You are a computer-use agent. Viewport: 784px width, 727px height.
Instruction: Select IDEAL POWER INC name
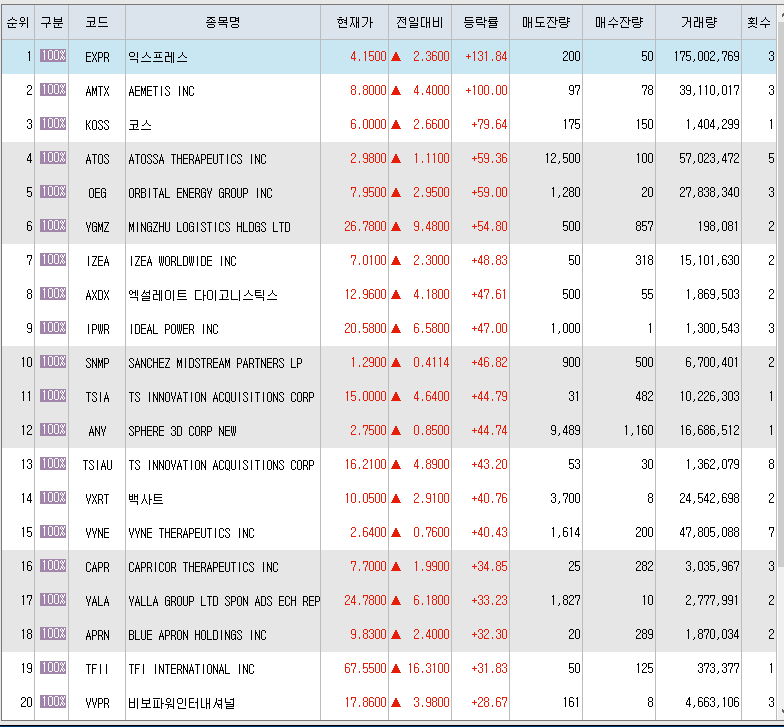click(174, 329)
